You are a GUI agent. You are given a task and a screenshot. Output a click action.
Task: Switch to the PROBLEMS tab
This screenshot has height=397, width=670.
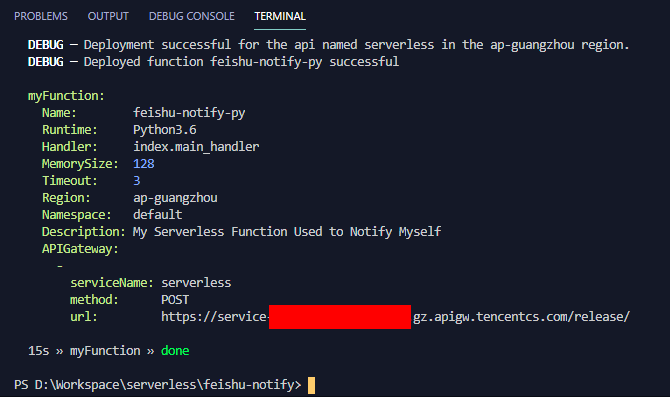point(41,16)
